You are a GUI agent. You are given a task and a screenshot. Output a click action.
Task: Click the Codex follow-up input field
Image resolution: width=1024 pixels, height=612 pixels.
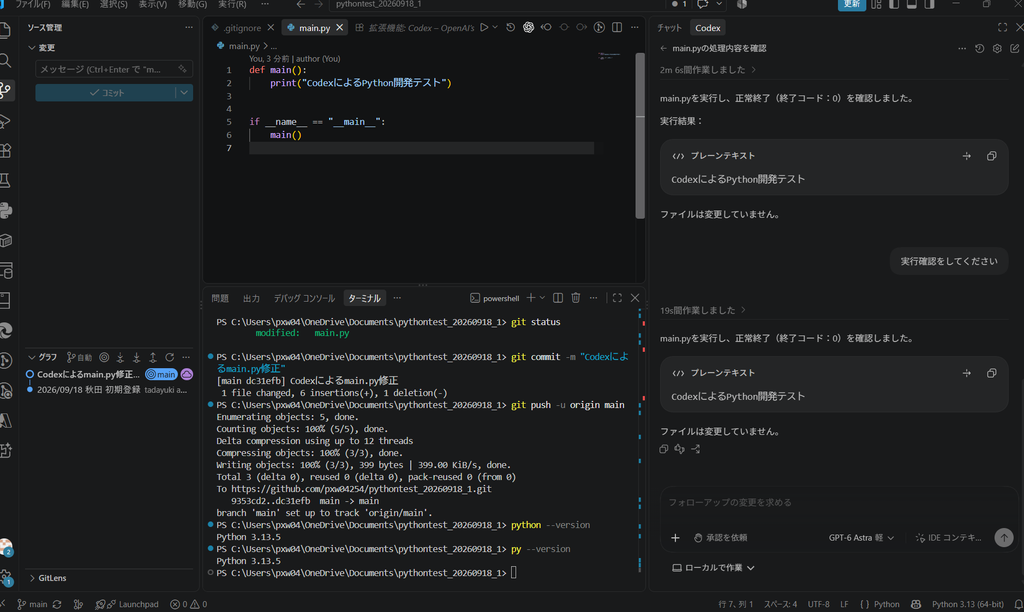(x=835, y=502)
